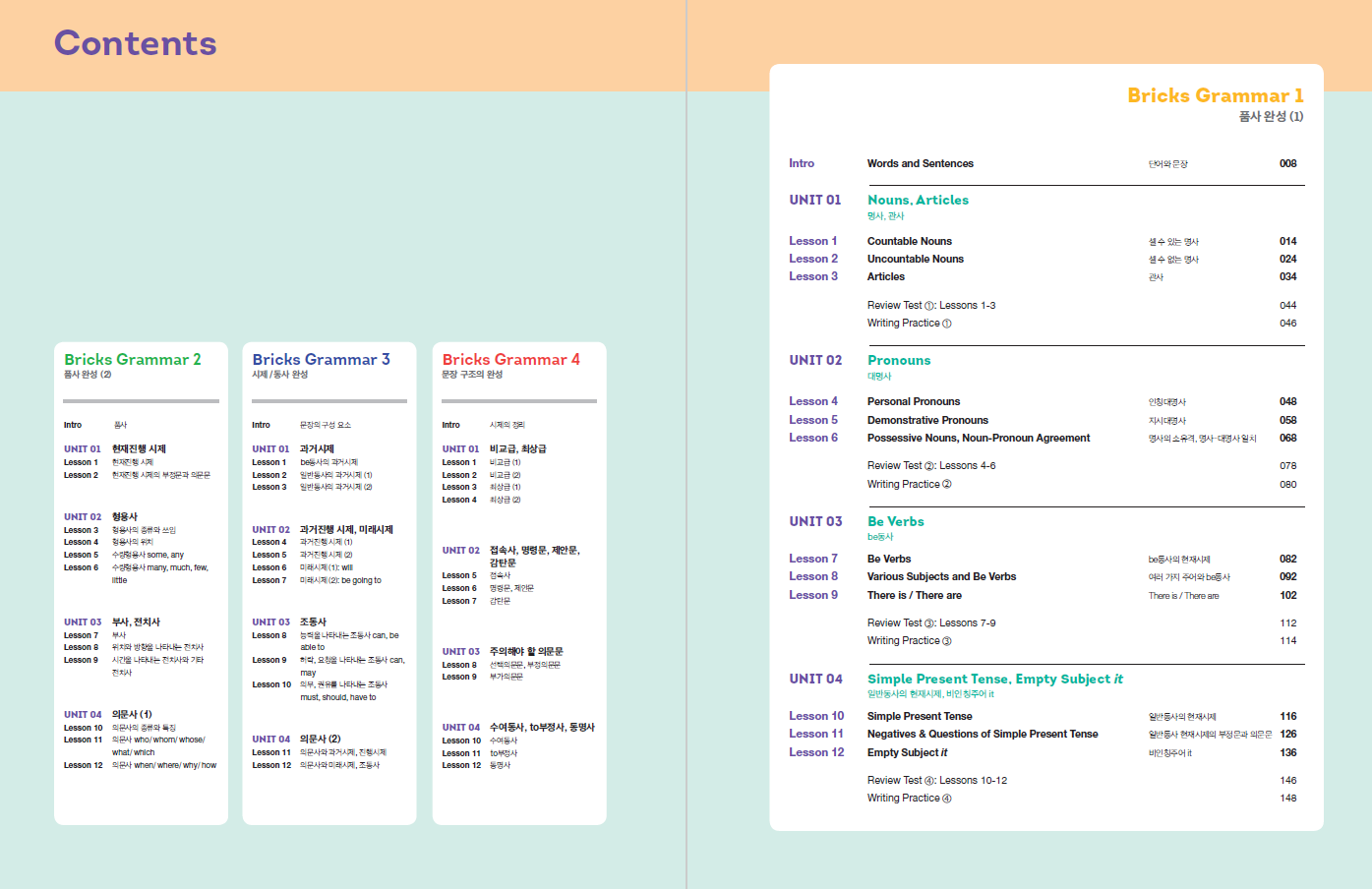Click "Review Test ②: Lessons 4-6"

tap(931, 465)
